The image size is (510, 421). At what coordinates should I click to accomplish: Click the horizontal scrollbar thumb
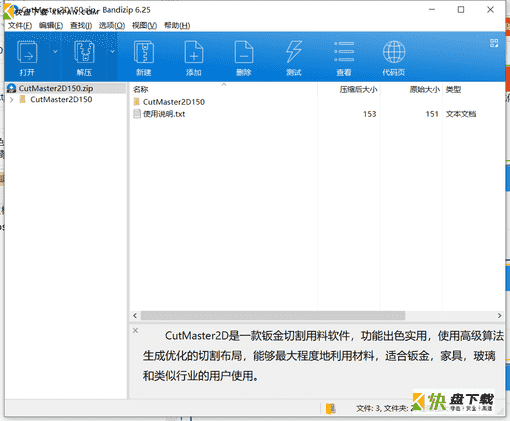pyautogui.click(x=273, y=315)
